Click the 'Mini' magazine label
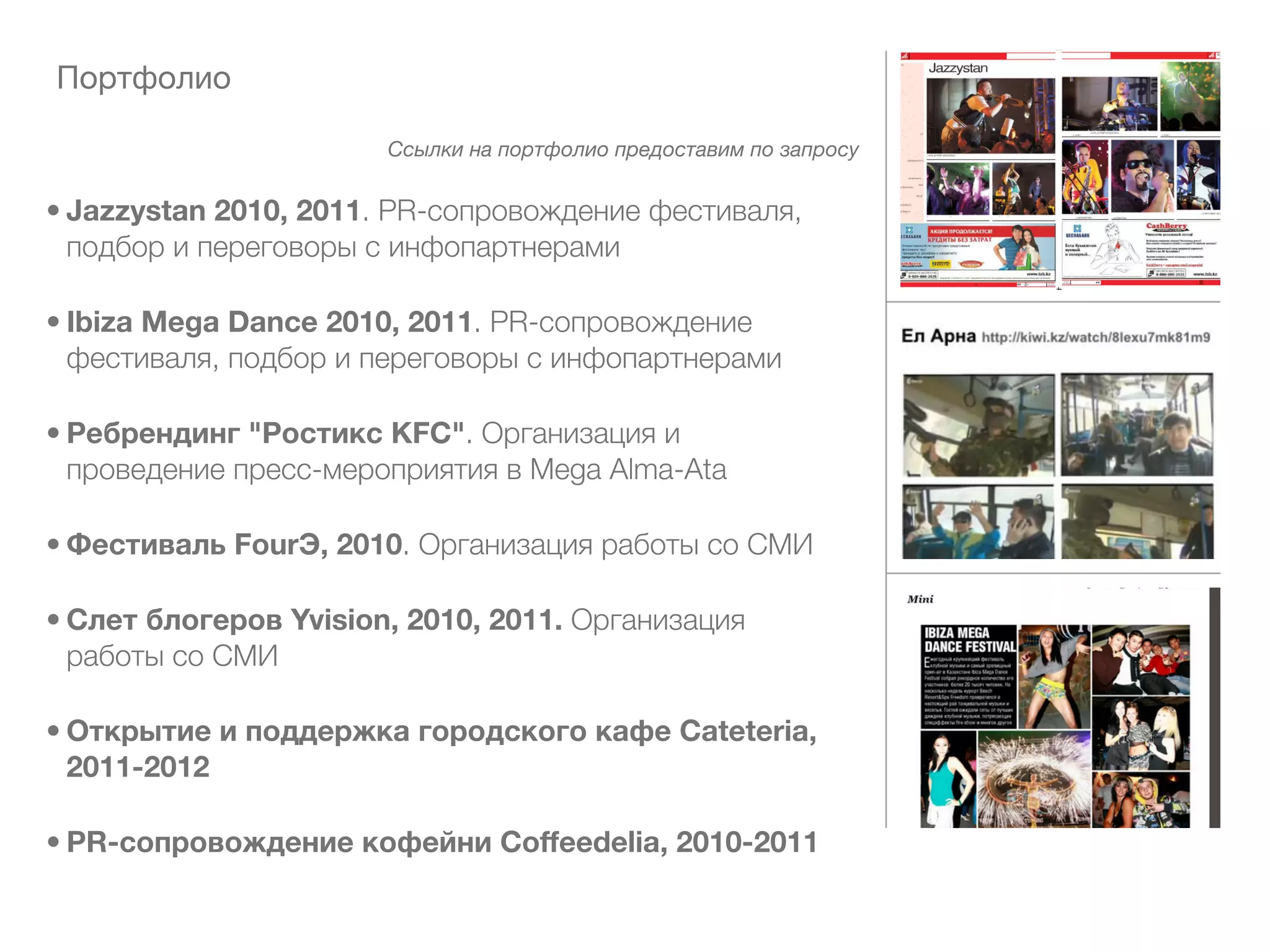Screen dimensions: 1270x952 pyautogui.click(x=920, y=599)
